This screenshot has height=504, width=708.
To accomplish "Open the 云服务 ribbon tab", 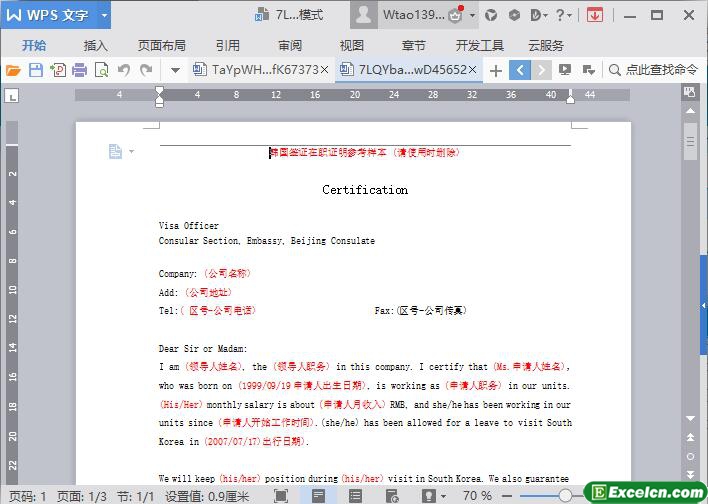I will pos(546,46).
